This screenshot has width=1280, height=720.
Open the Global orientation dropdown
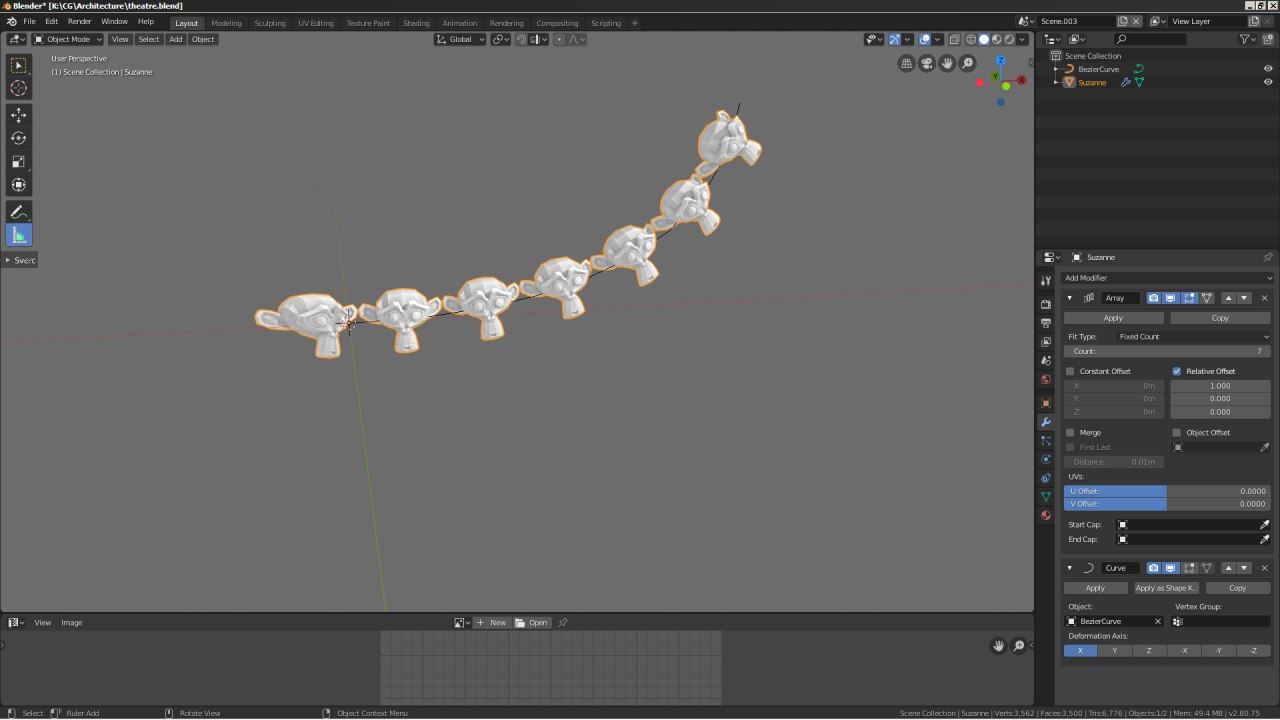(460, 39)
